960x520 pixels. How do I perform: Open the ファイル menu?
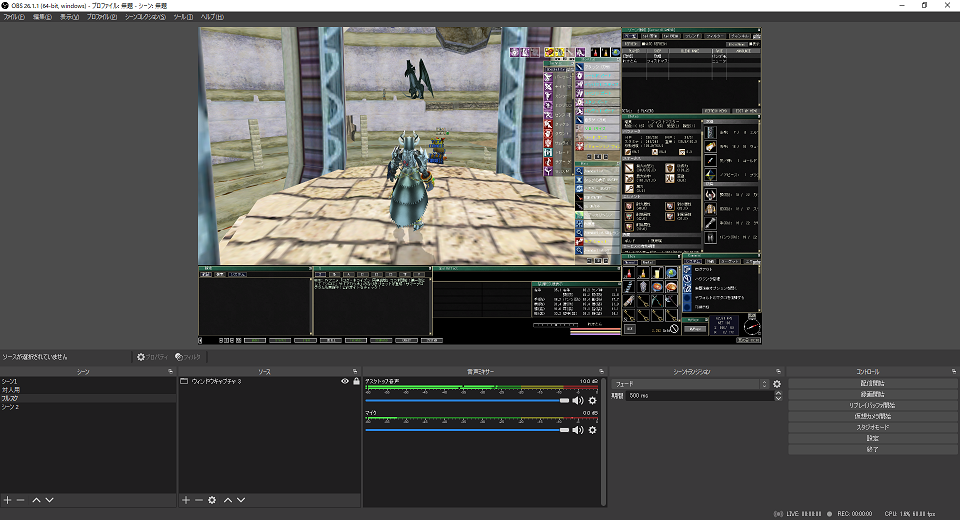pyautogui.click(x=14, y=17)
